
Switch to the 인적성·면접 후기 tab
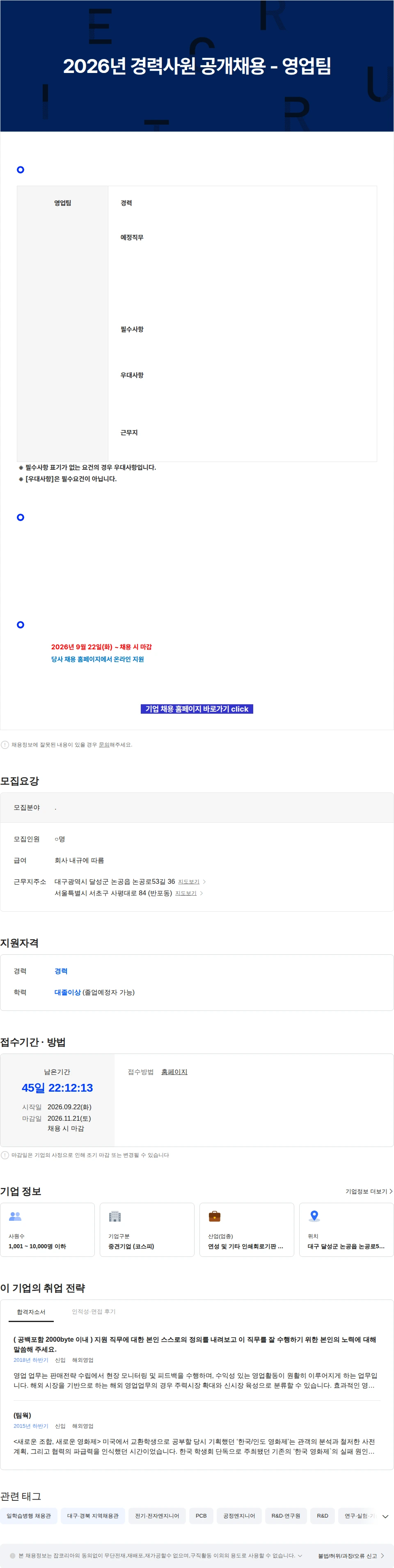(x=94, y=1311)
